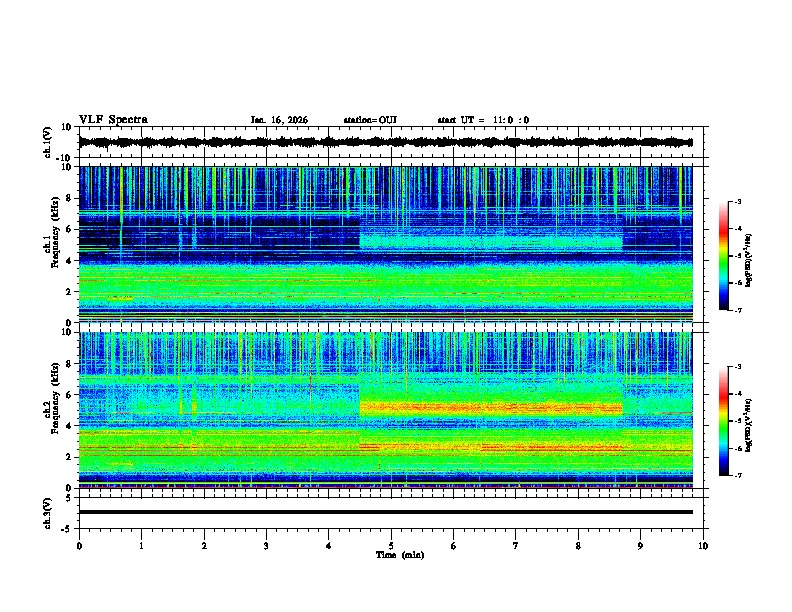
Task: Click the "start UT = 11:0 :0" label
Action: pyautogui.click(x=483, y=120)
